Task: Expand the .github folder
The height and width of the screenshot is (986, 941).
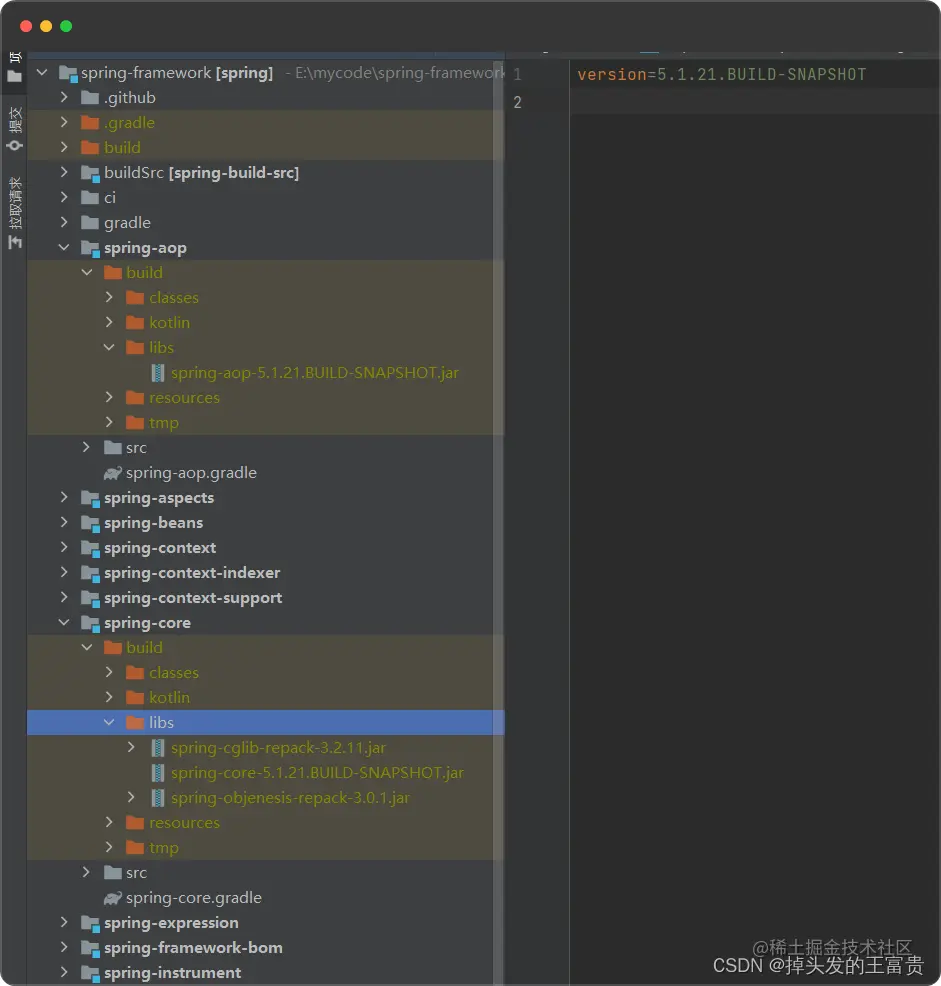Action: point(64,97)
